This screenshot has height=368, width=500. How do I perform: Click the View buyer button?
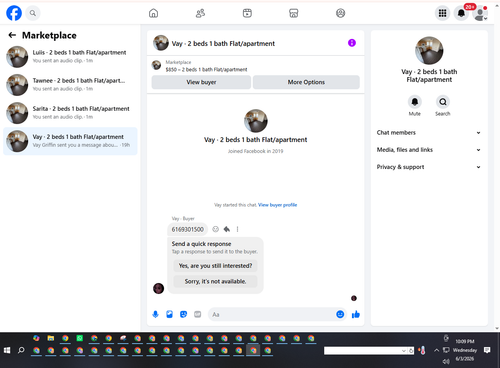point(201,82)
